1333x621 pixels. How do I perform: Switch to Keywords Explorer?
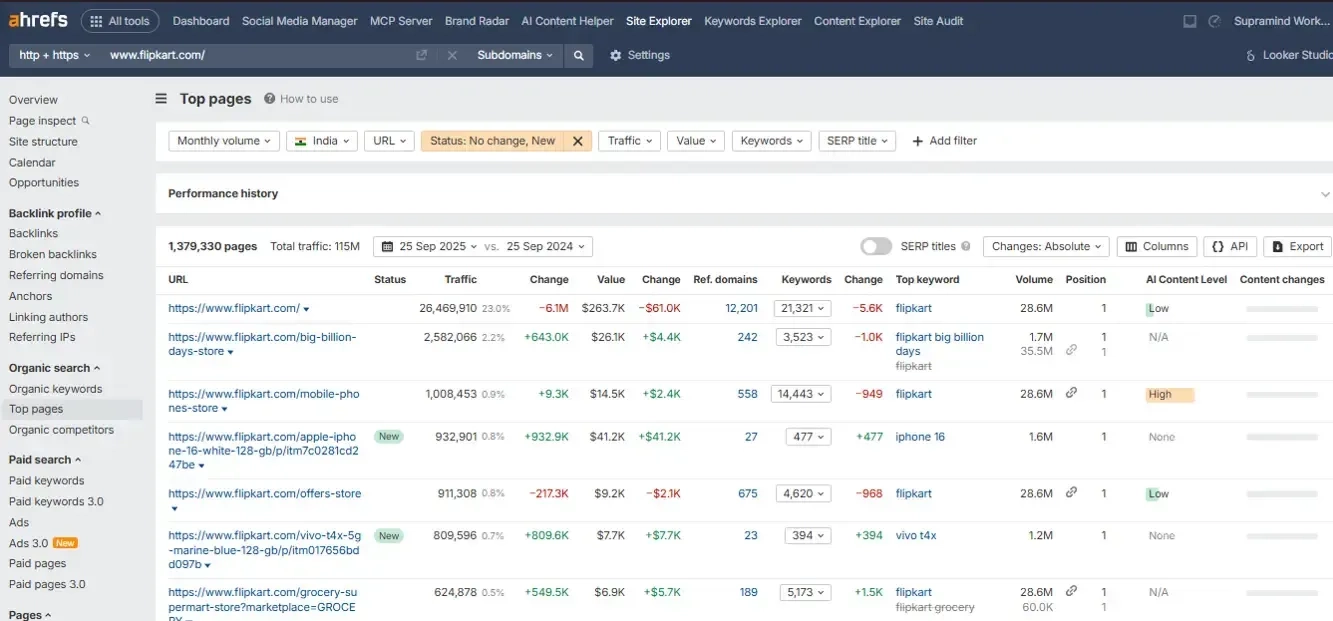(x=753, y=21)
